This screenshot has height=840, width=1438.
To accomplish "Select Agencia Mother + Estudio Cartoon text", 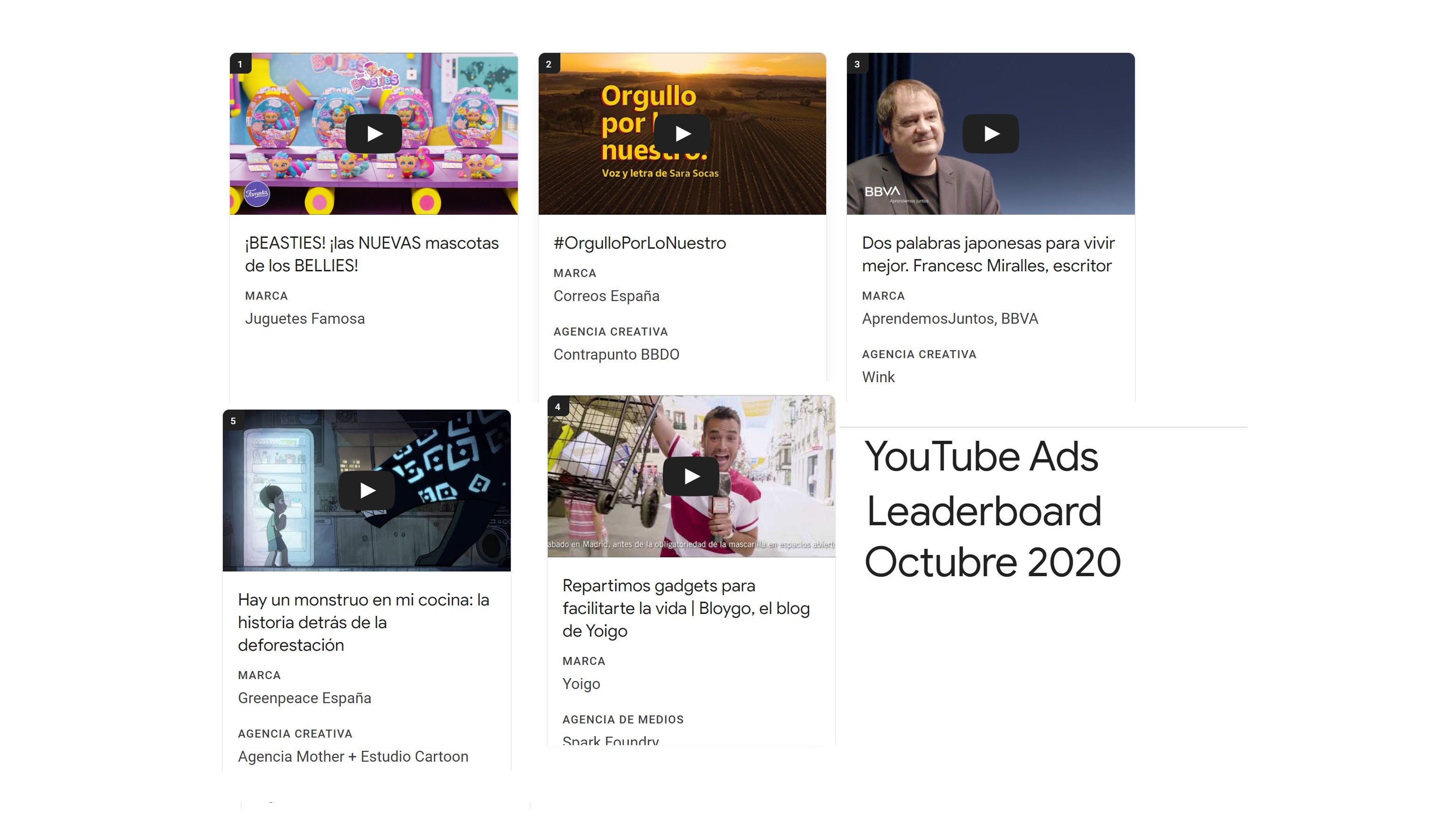I will coord(353,757).
